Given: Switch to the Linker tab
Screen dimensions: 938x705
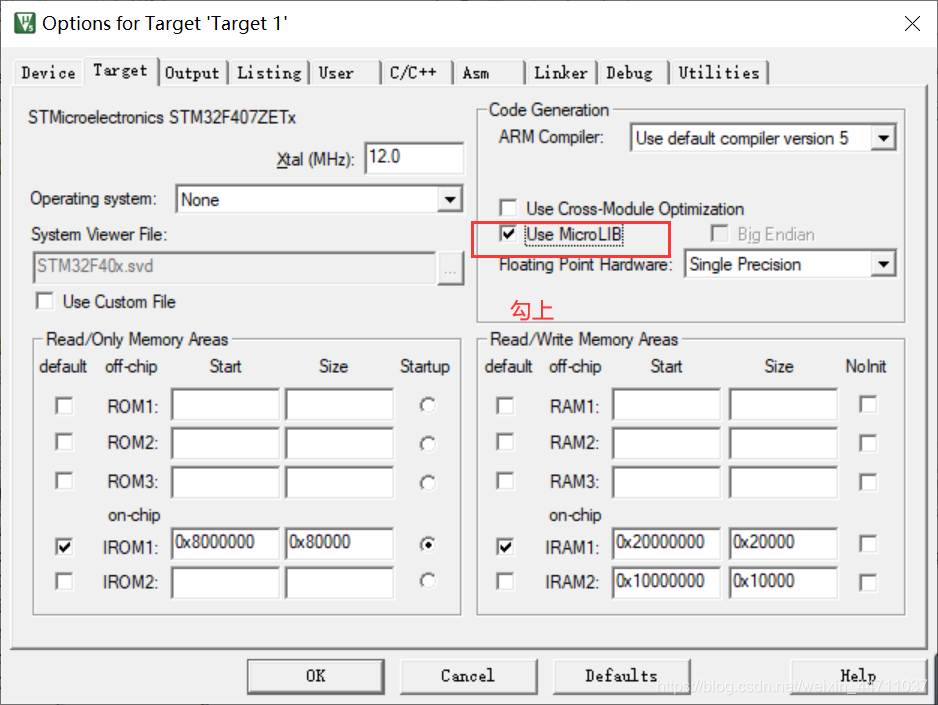Looking at the screenshot, I should click(561, 73).
